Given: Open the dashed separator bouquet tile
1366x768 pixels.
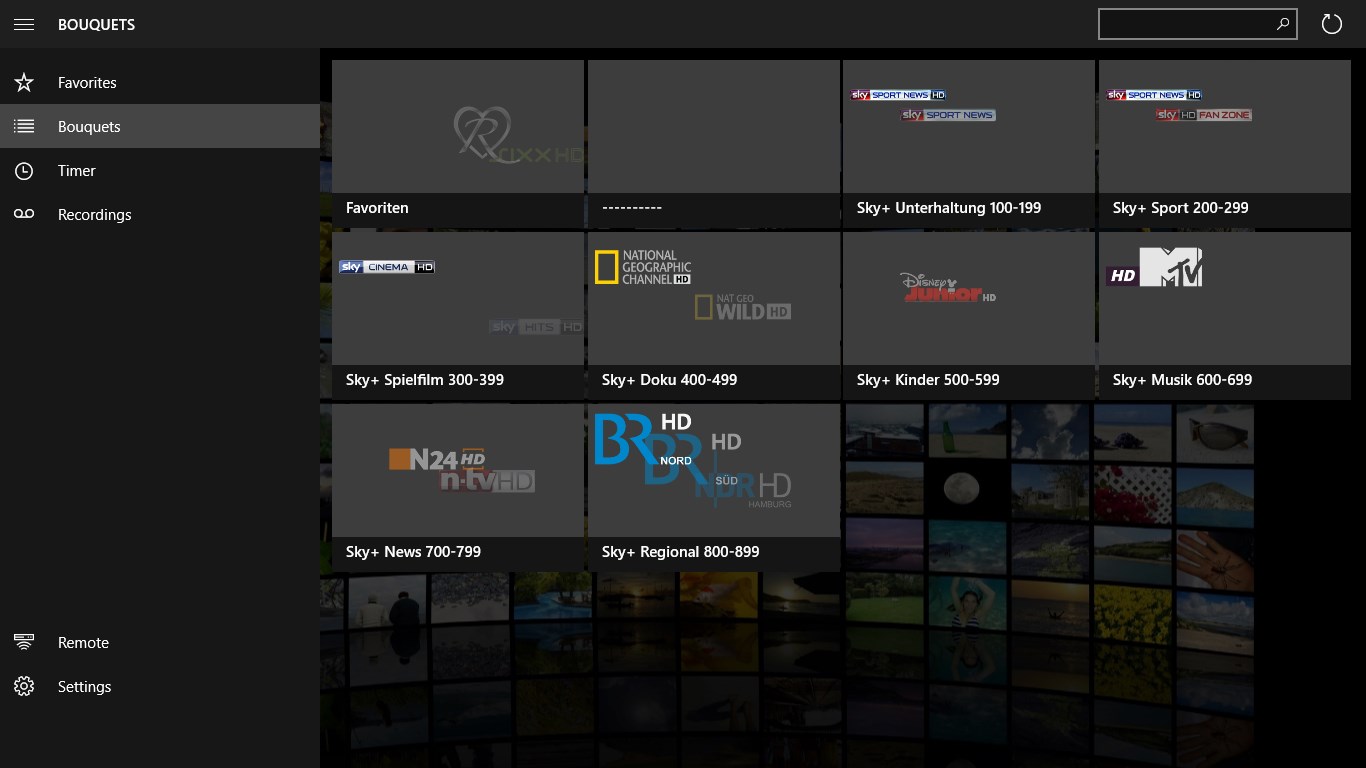Looking at the screenshot, I should click(714, 144).
